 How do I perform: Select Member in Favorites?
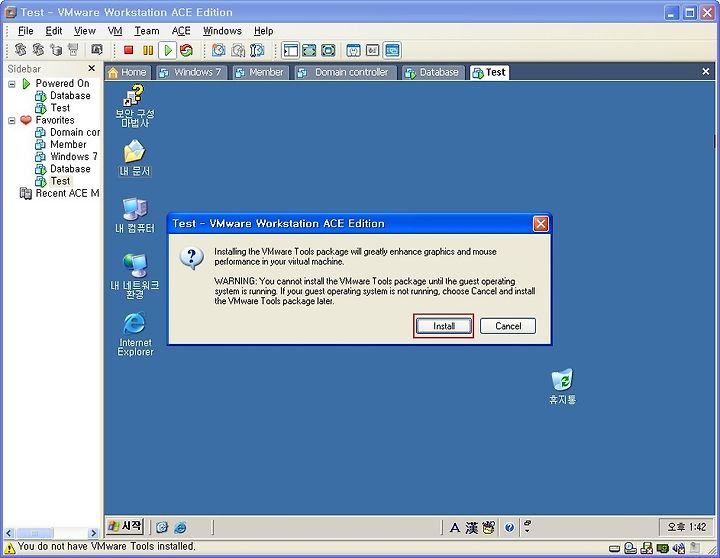point(61,144)
